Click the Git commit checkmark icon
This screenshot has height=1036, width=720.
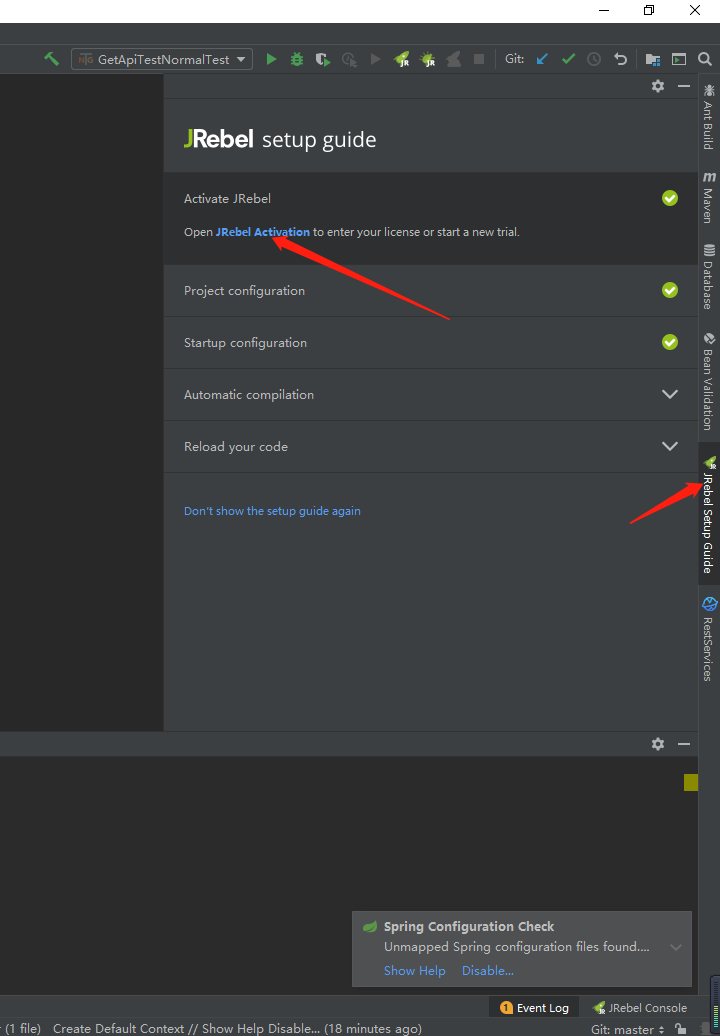point(568,59)
